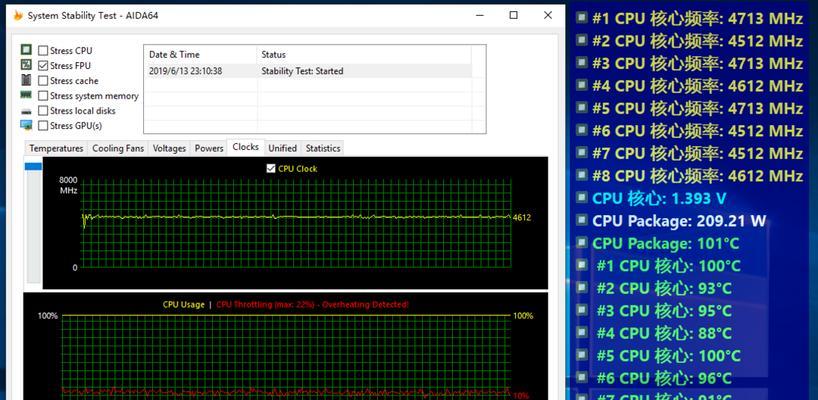Toggle the CPU Clock graph checkbox
Image resolution: width=818 pixels, height=400 pixels.
click(x=271, y=168)
